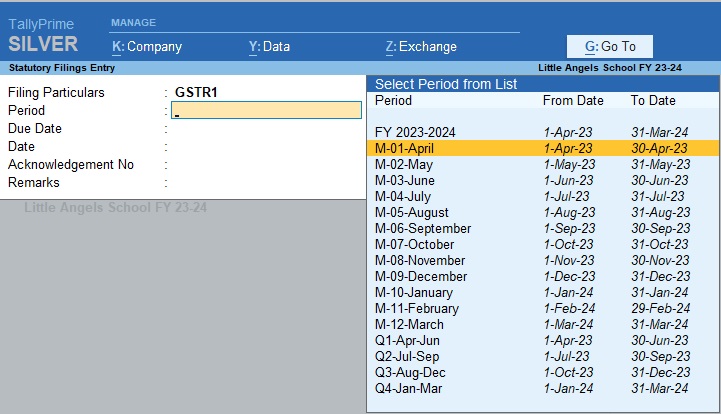Select Q1-Apr-Jun quarterly period

coord(407,340)
